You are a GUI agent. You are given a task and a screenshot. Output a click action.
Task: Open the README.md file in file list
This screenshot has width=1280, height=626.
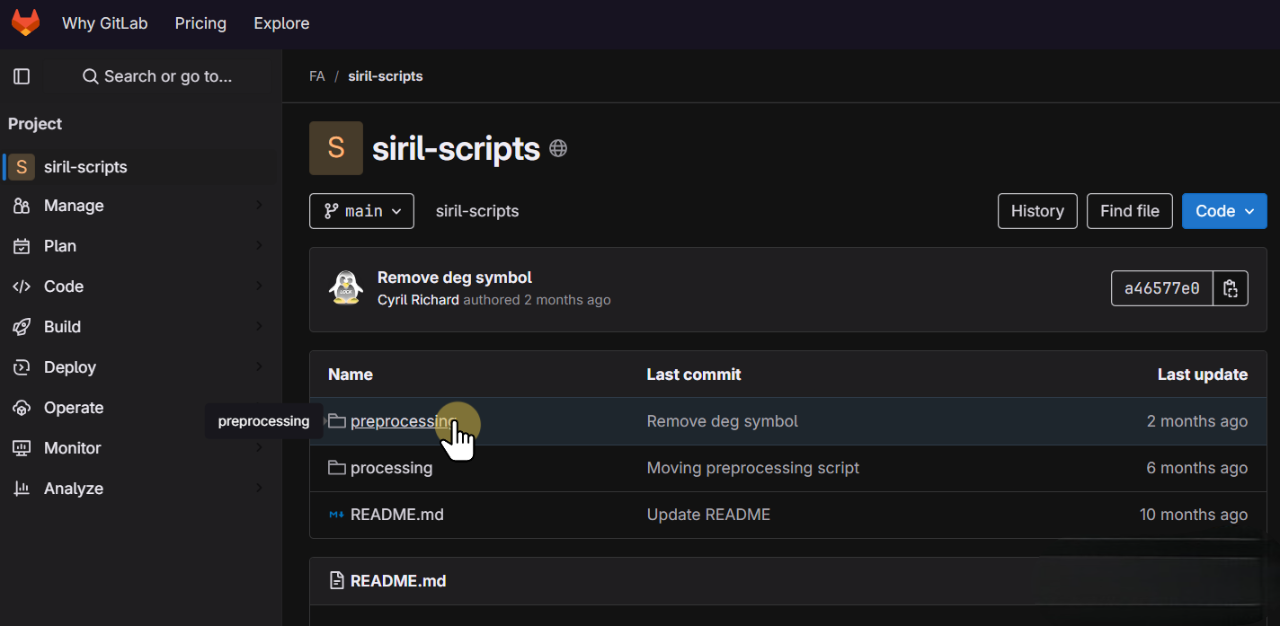(x=396, y=514)
